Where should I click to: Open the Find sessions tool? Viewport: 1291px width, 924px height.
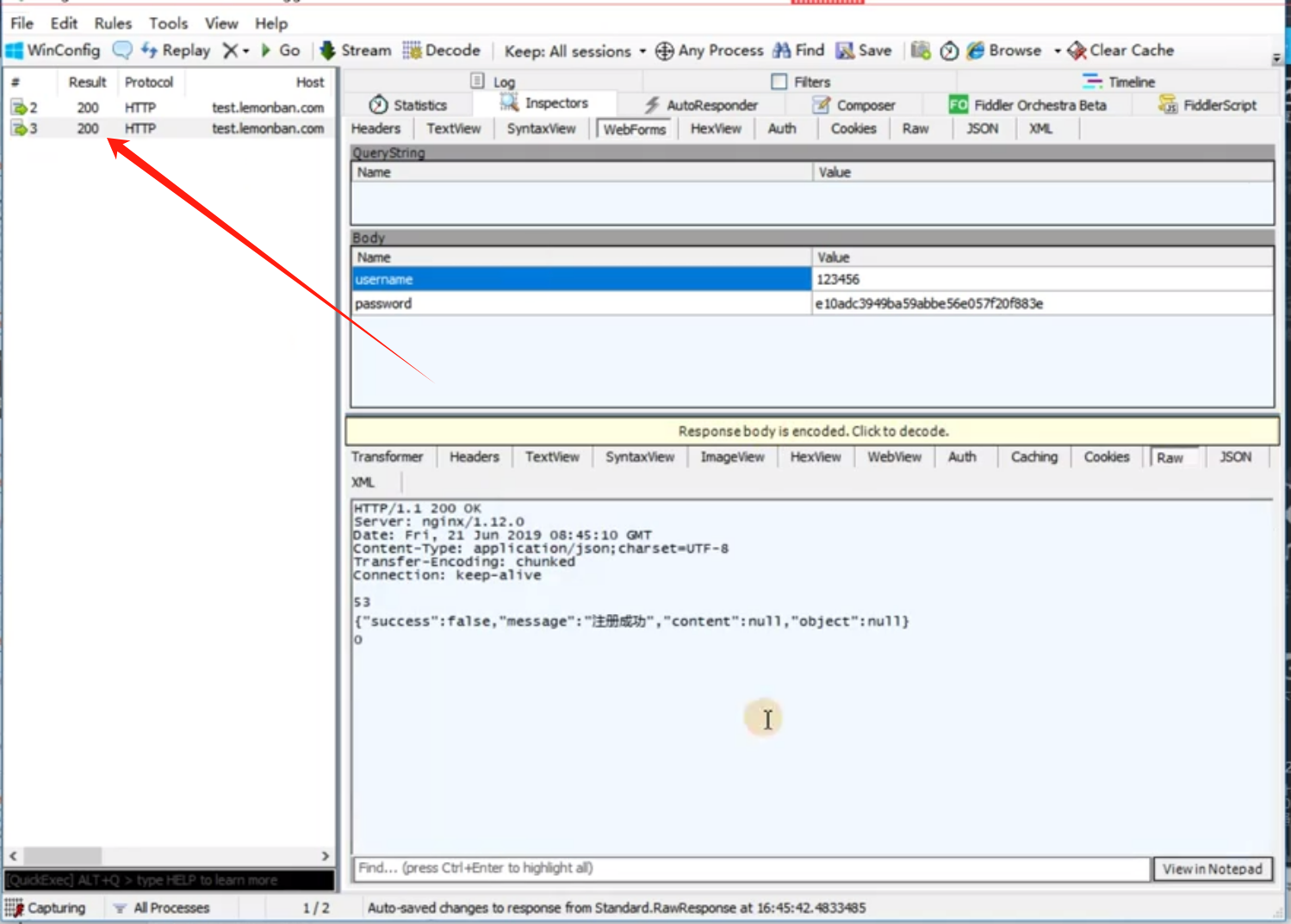pyautogui.click(x=799, y=51)
